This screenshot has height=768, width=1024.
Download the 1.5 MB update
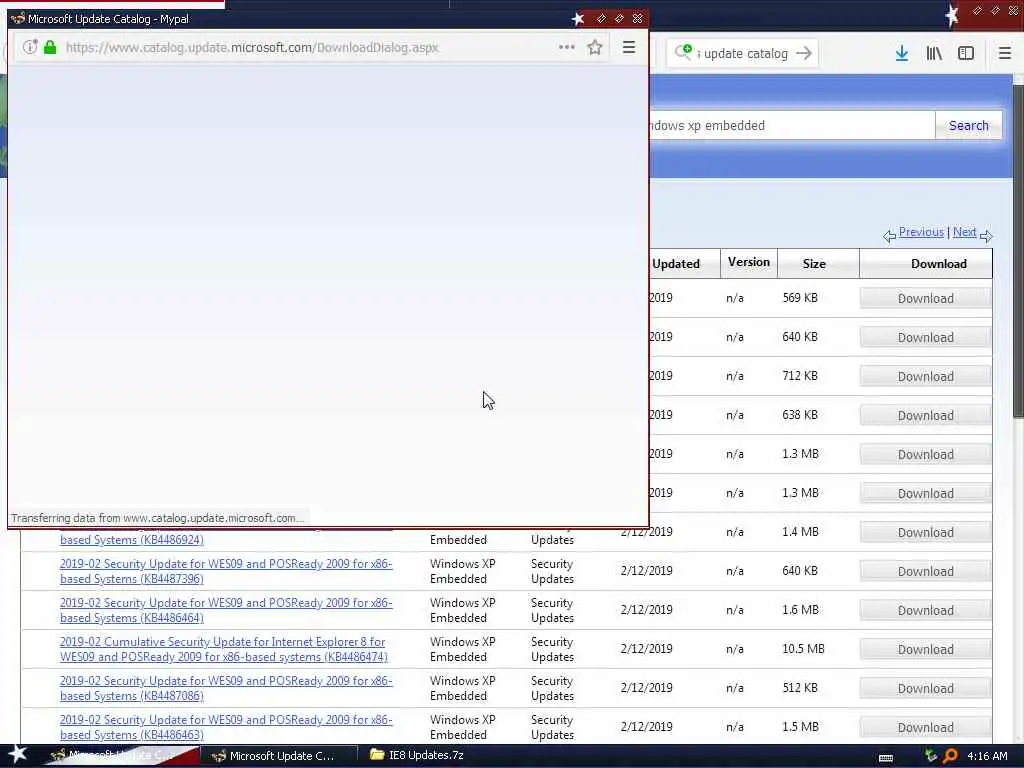coord(925,728)
